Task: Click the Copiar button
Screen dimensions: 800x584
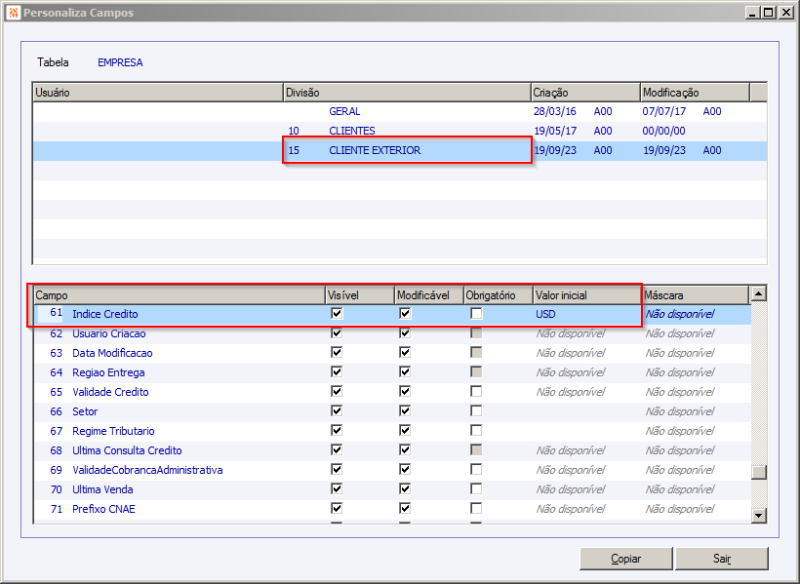Action: (626, 558)
